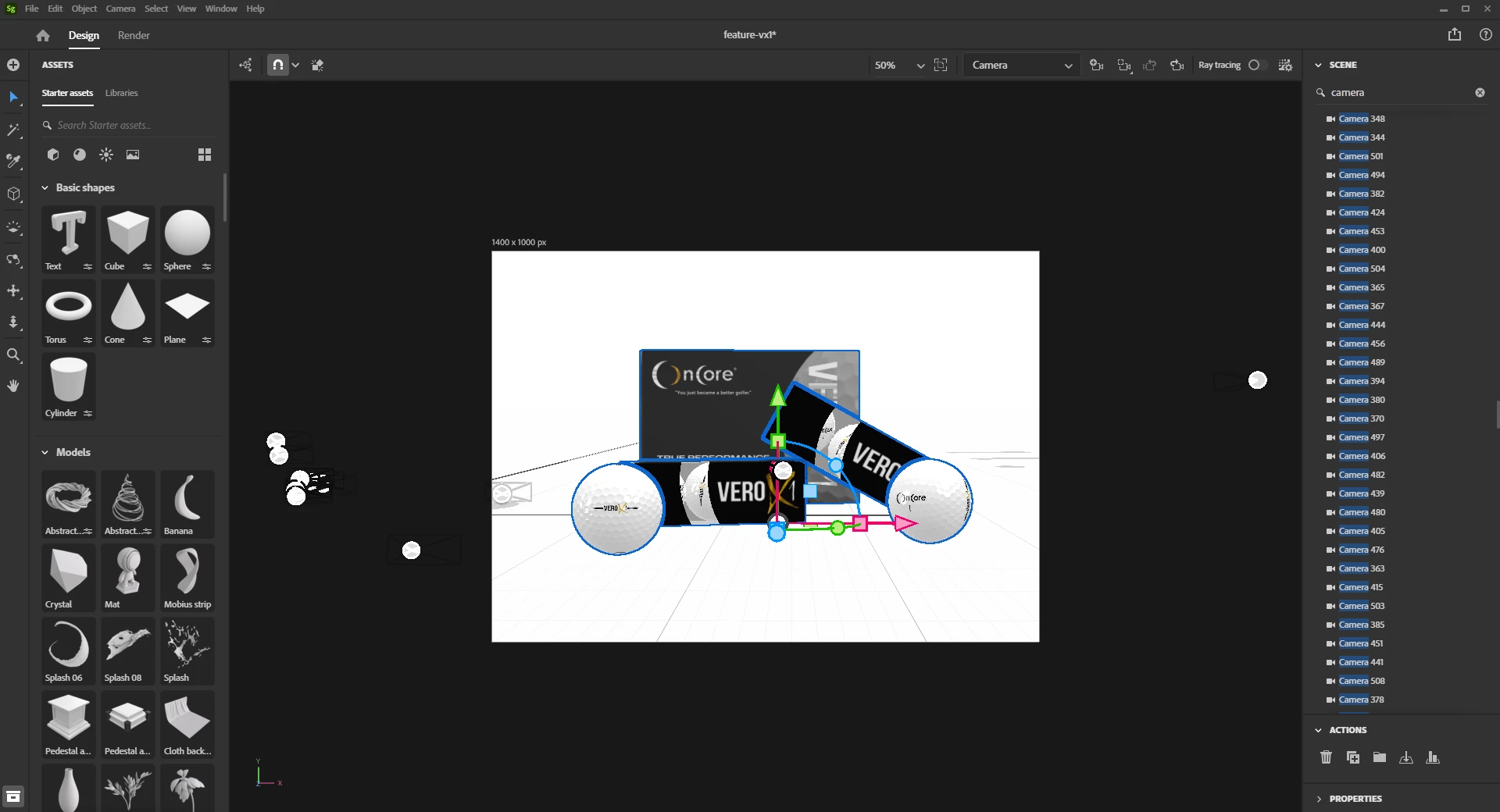Open bottom-left assets panel toggle icon
1500x812 pixels.
click(13, 796)
